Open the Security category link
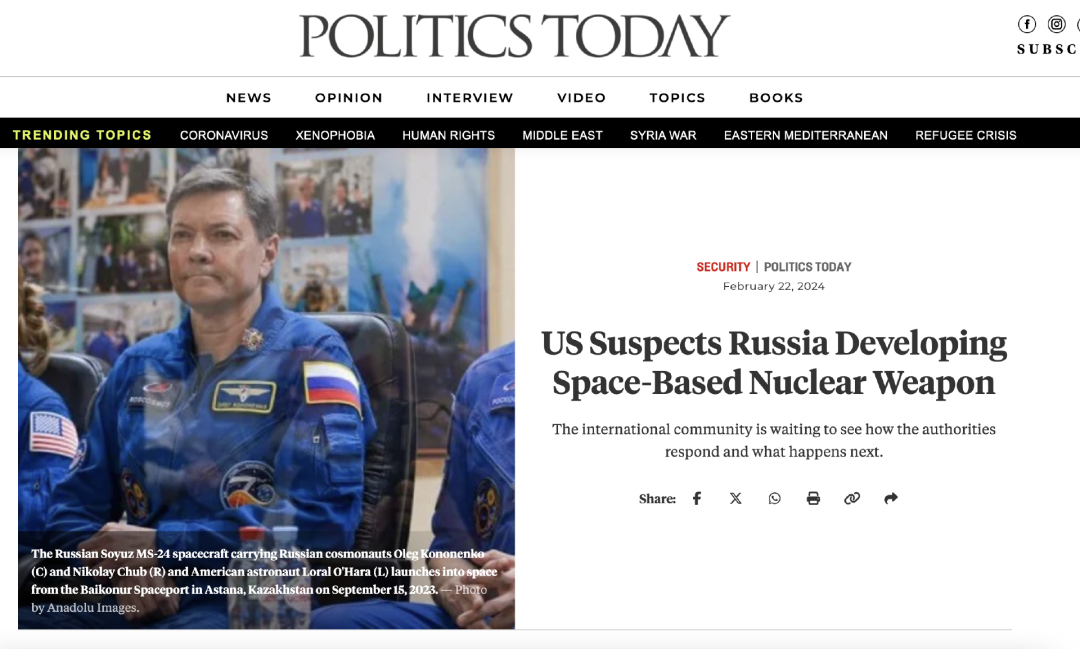This screenshot has width=1080, height=649. pos(723,267)
